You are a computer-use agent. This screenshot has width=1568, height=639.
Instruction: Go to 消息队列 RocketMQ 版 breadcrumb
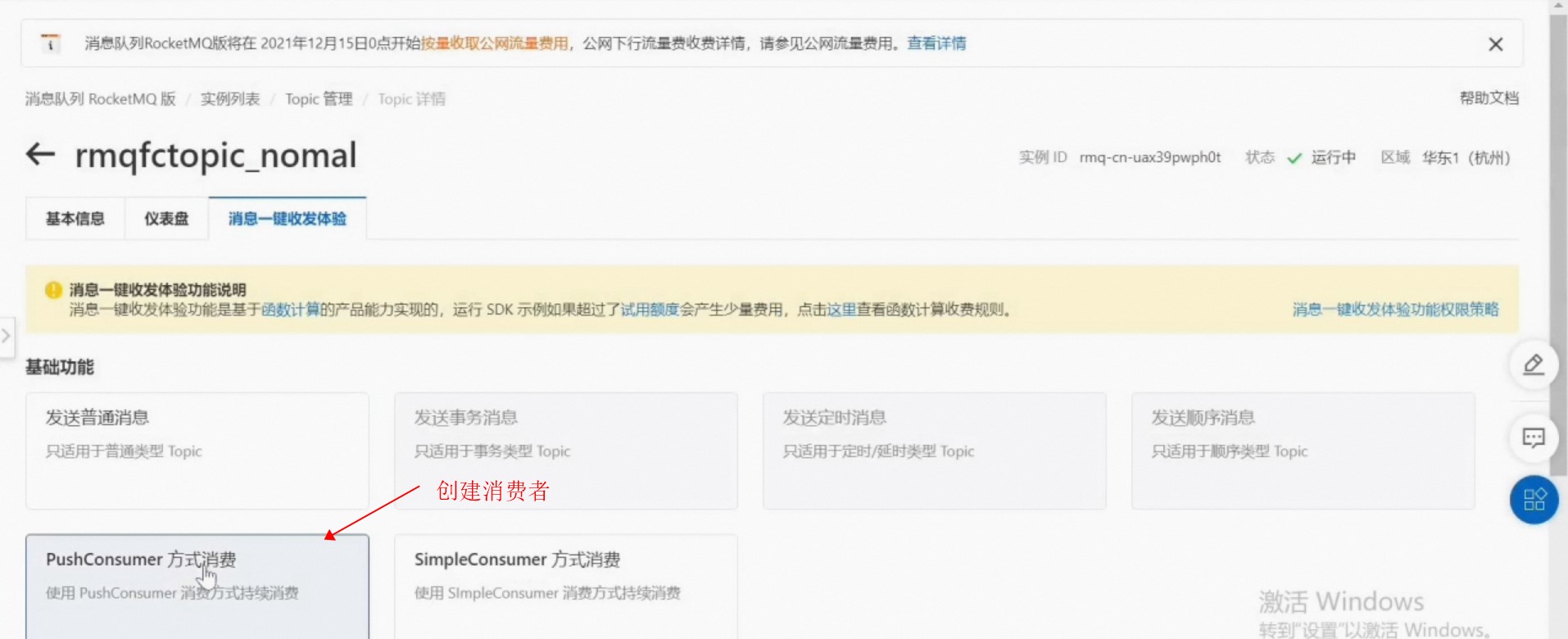(100, 99)
